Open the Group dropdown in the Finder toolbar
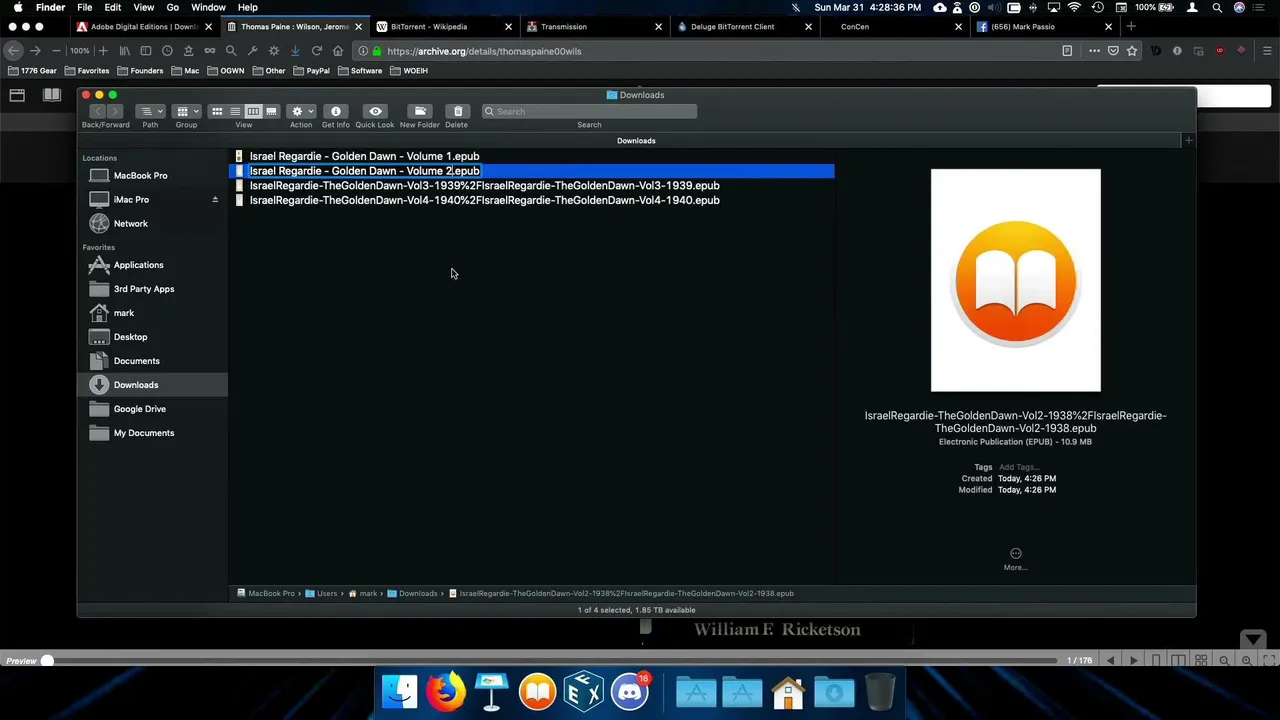The image size is (1280, 720). point(186,111)
